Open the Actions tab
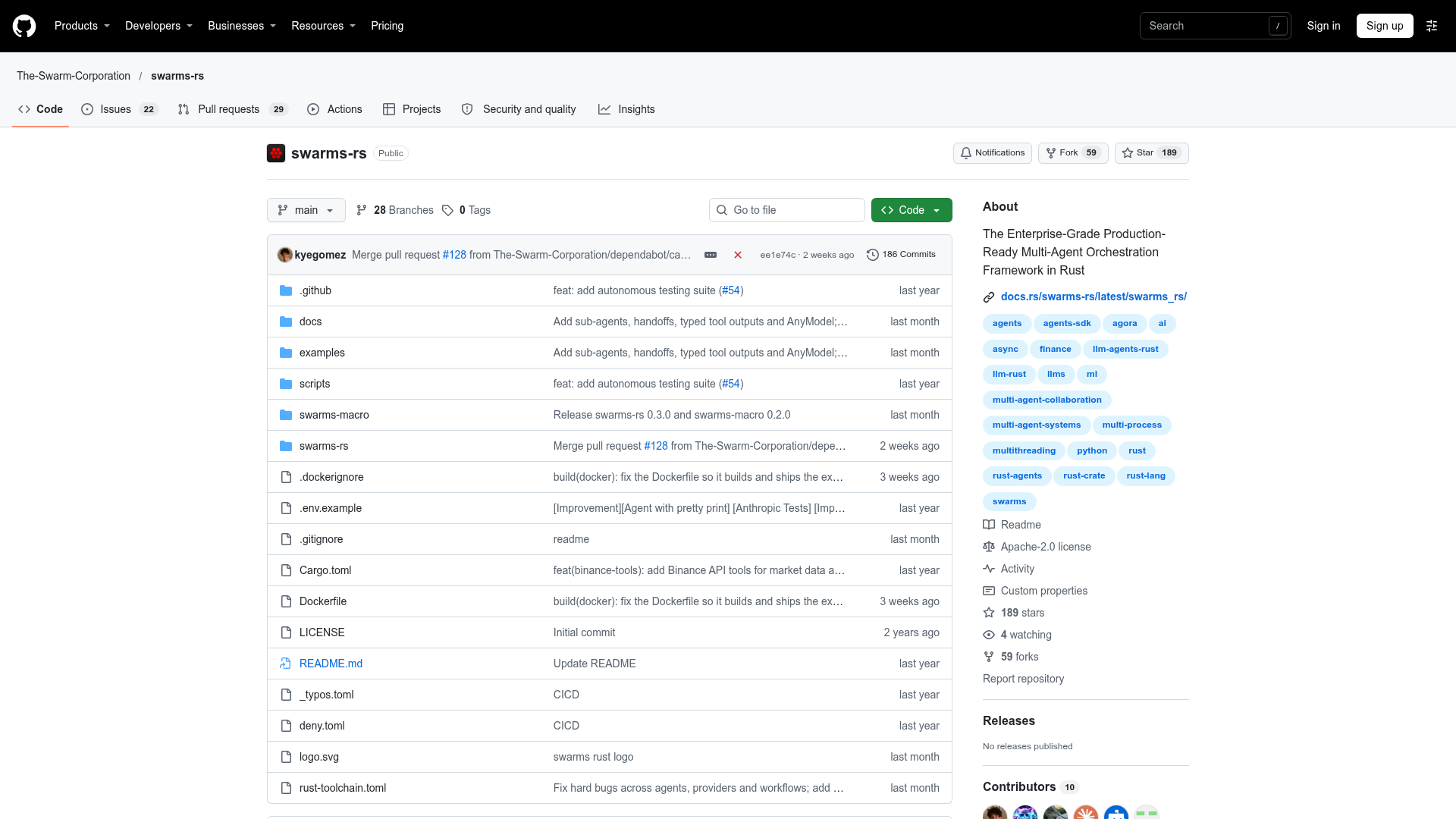Screen dimensions: 1456x819 334,109
